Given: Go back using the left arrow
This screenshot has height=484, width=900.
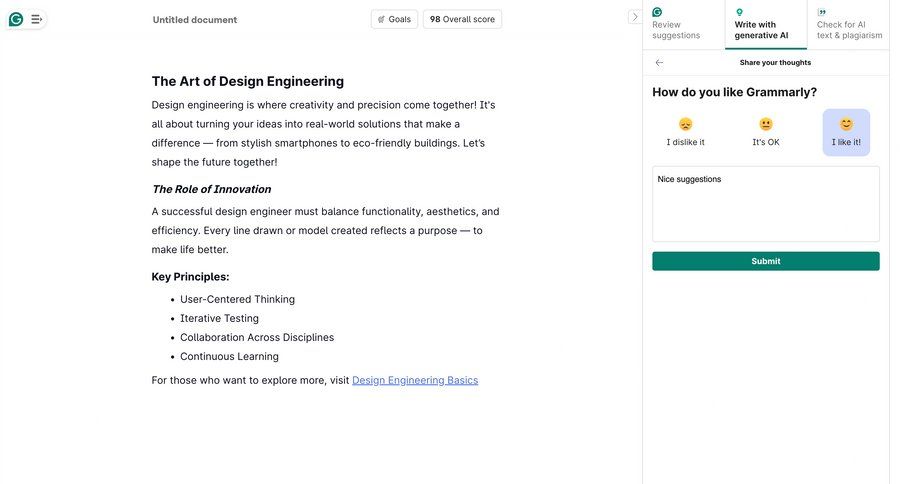Looking at the screenshot, I should (660, 63).
